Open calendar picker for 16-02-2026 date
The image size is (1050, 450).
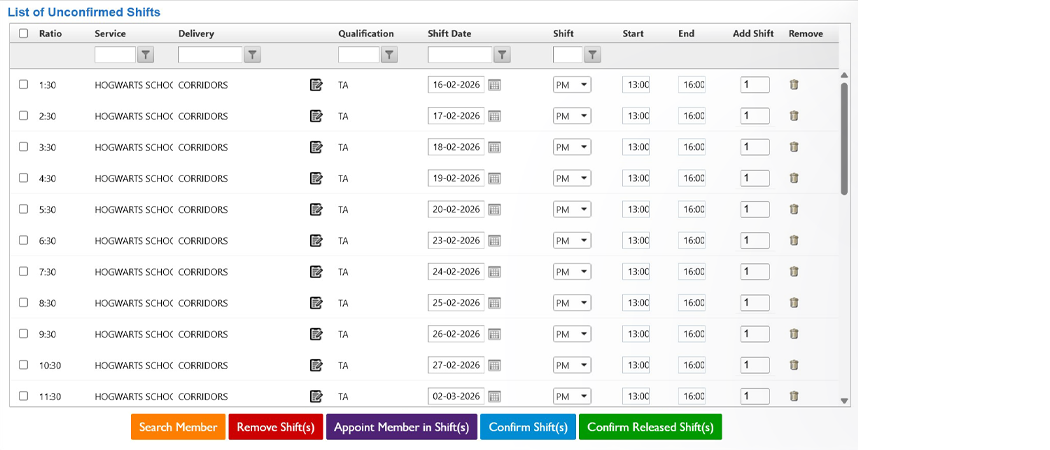coord(494,85)
